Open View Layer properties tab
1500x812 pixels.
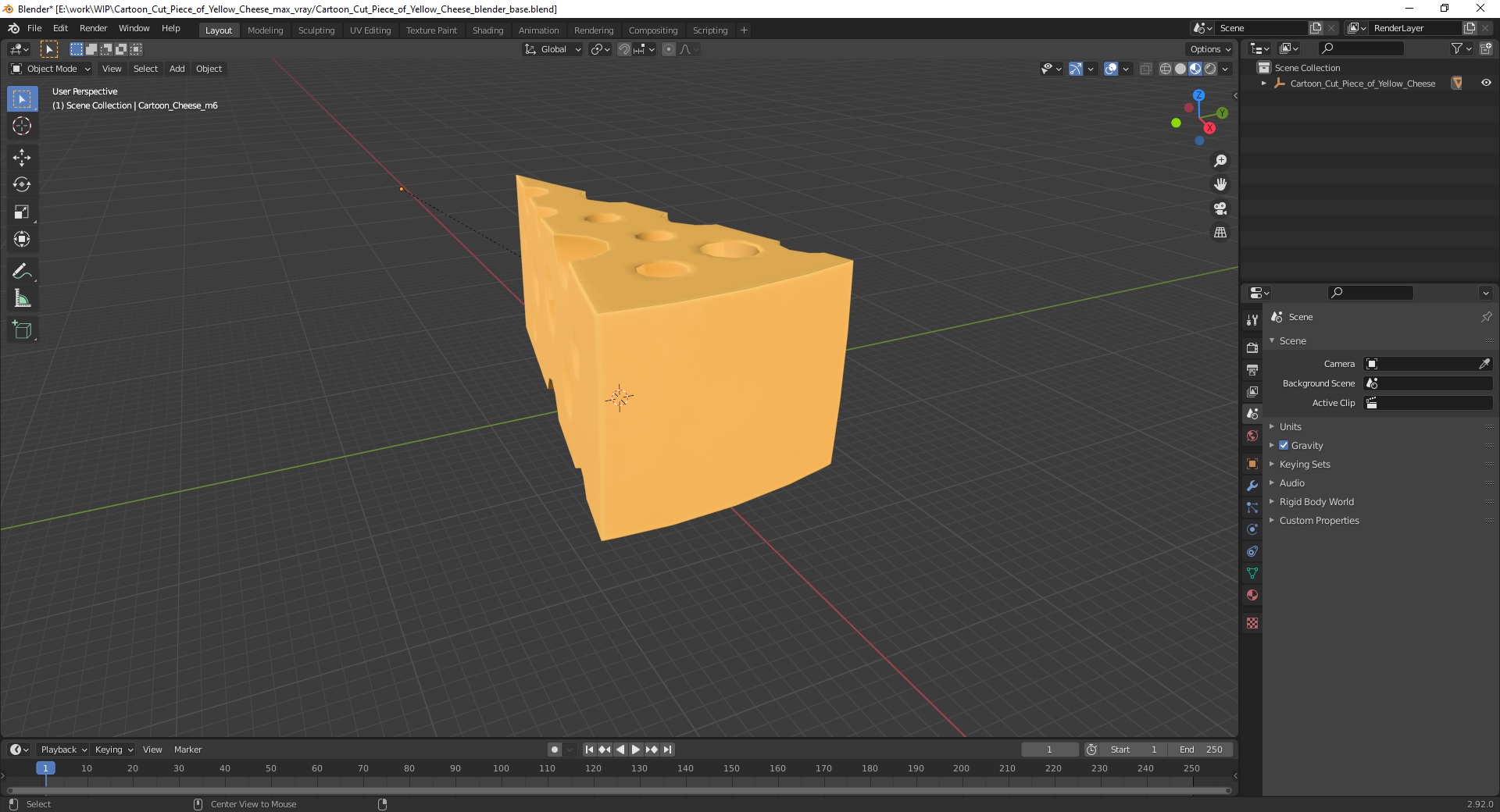(x=1252, y=391)
